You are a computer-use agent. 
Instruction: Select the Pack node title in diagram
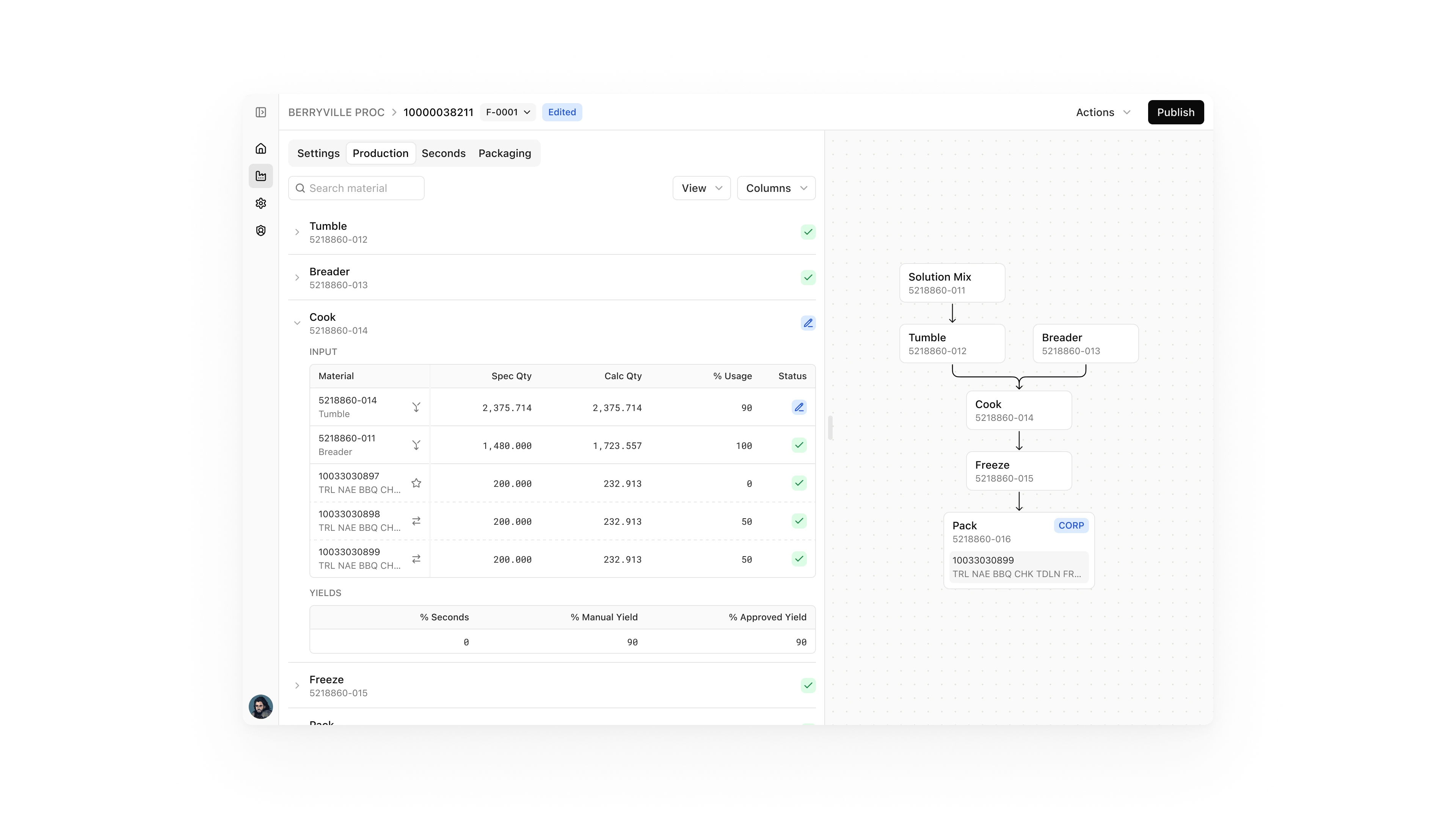point(964,526)
